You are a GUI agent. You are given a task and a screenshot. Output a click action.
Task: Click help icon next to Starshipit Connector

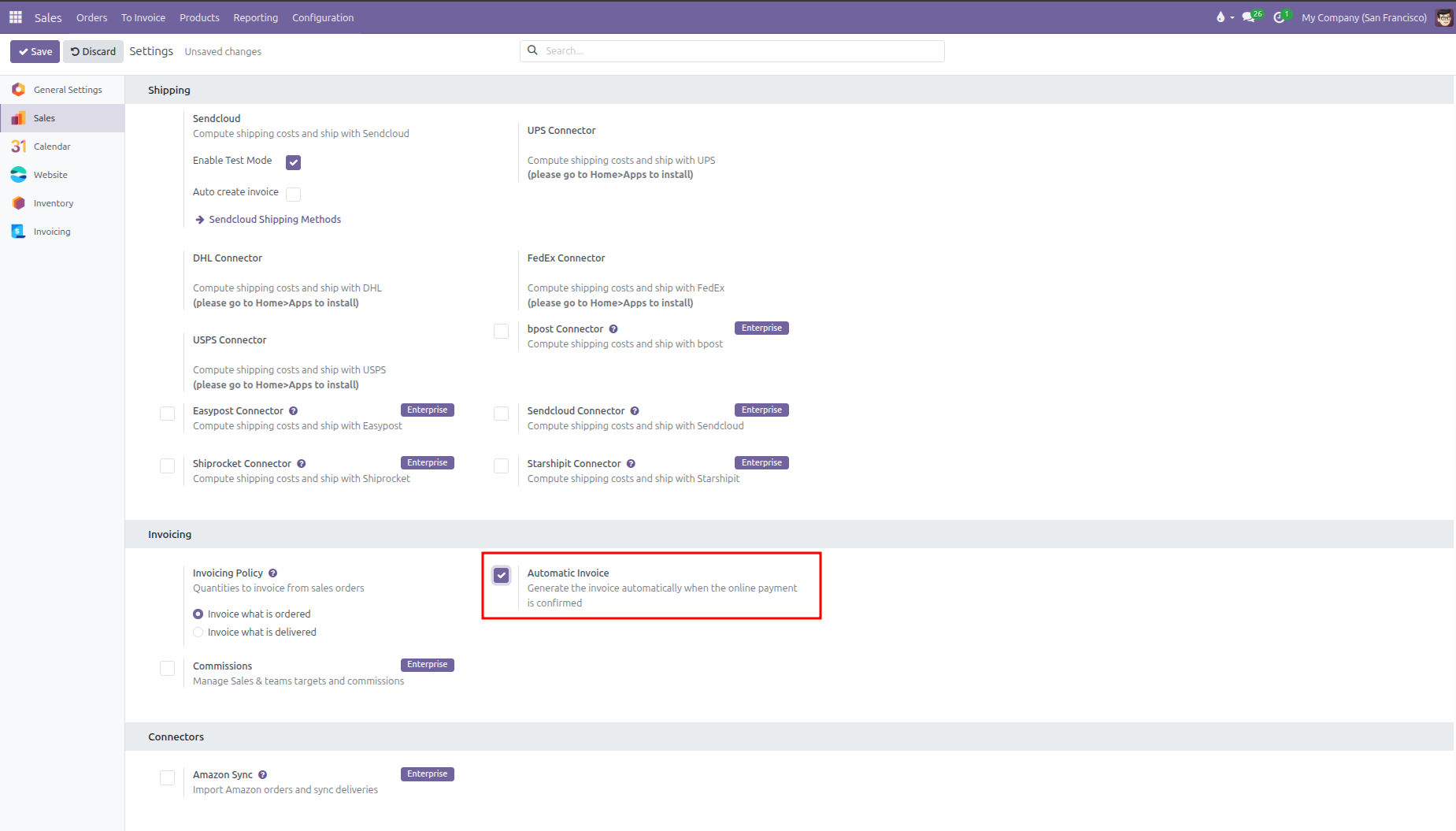tap(631, 464)
